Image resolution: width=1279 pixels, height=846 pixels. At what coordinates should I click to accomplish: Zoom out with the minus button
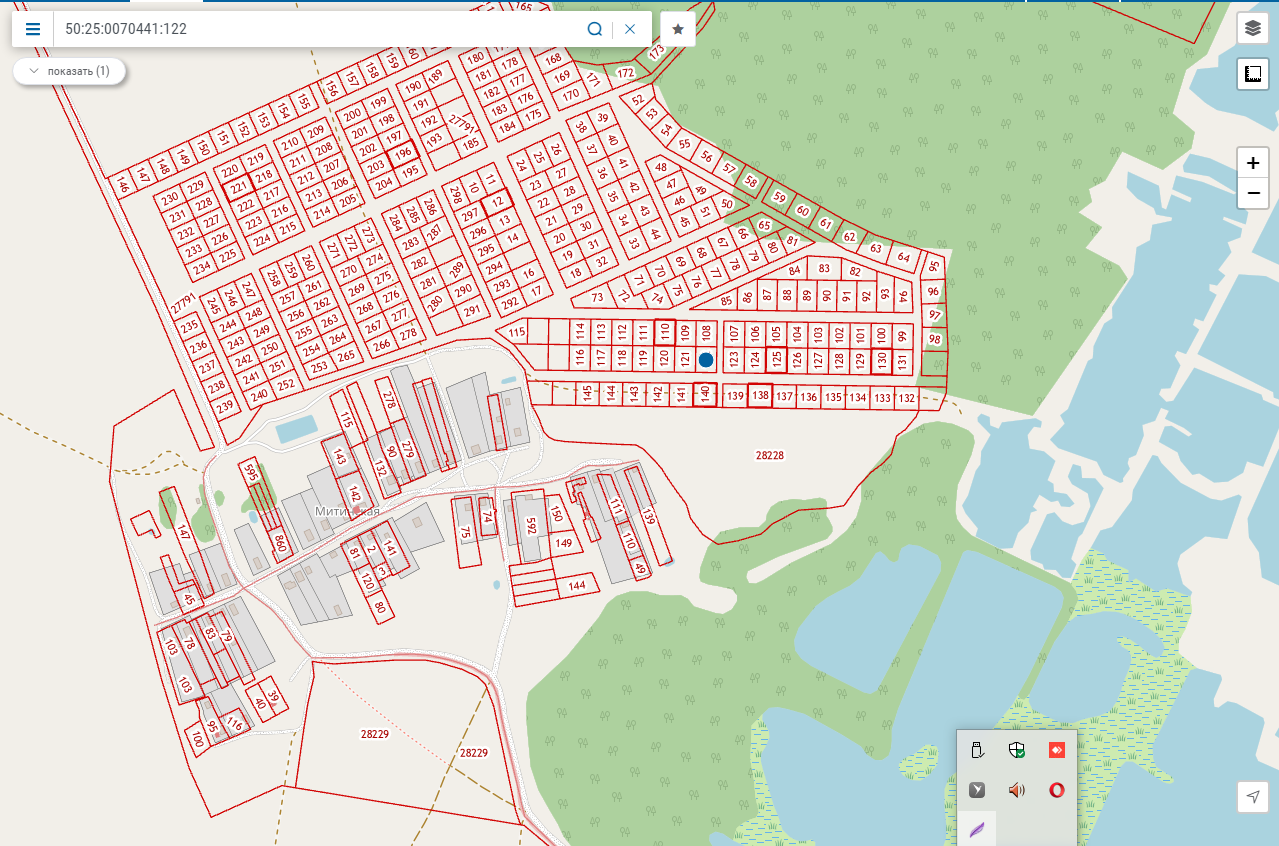pos(1253,193)
